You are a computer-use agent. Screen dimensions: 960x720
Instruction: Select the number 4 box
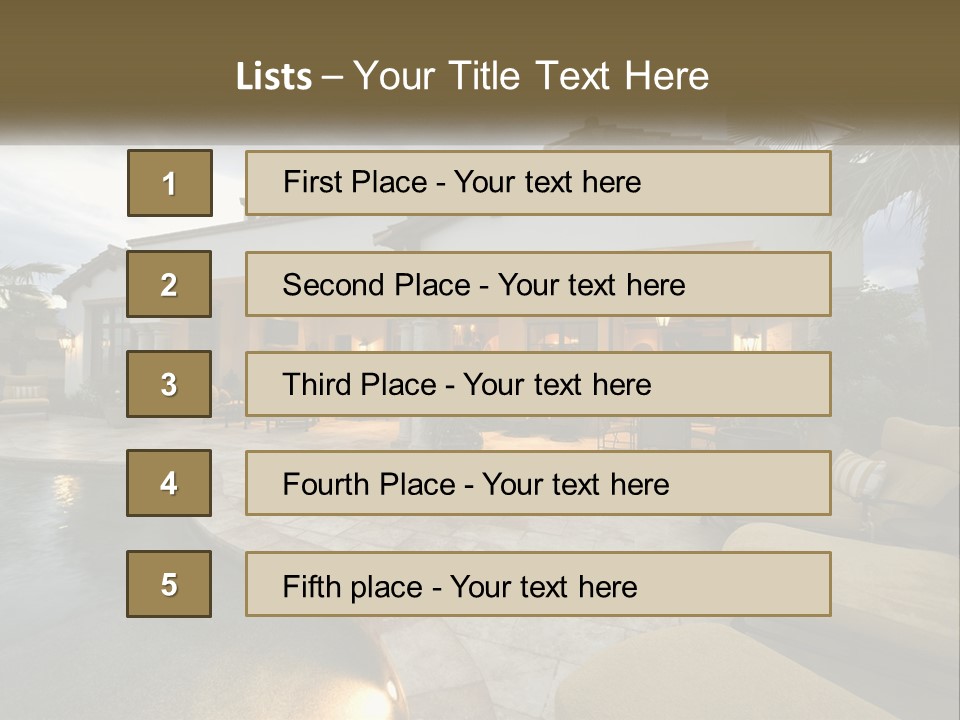(x=169, y=483)
